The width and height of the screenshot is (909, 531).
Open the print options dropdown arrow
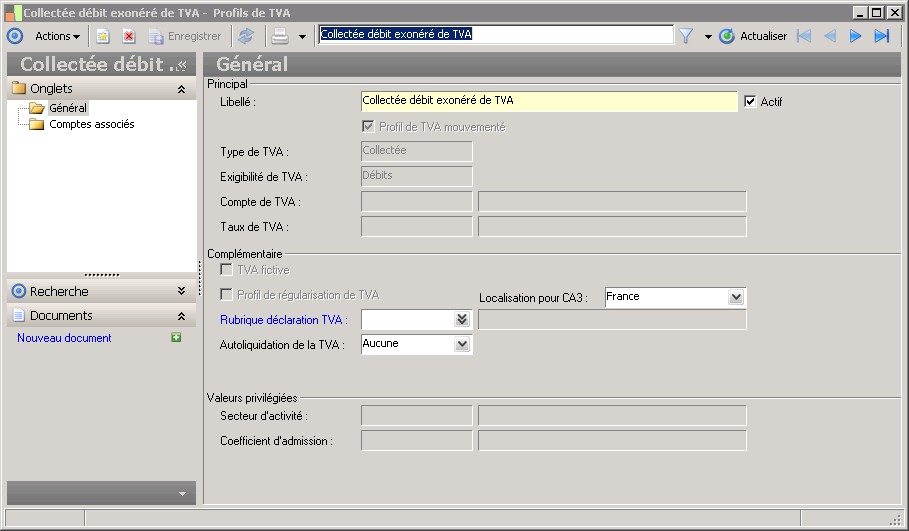(303, 37)
